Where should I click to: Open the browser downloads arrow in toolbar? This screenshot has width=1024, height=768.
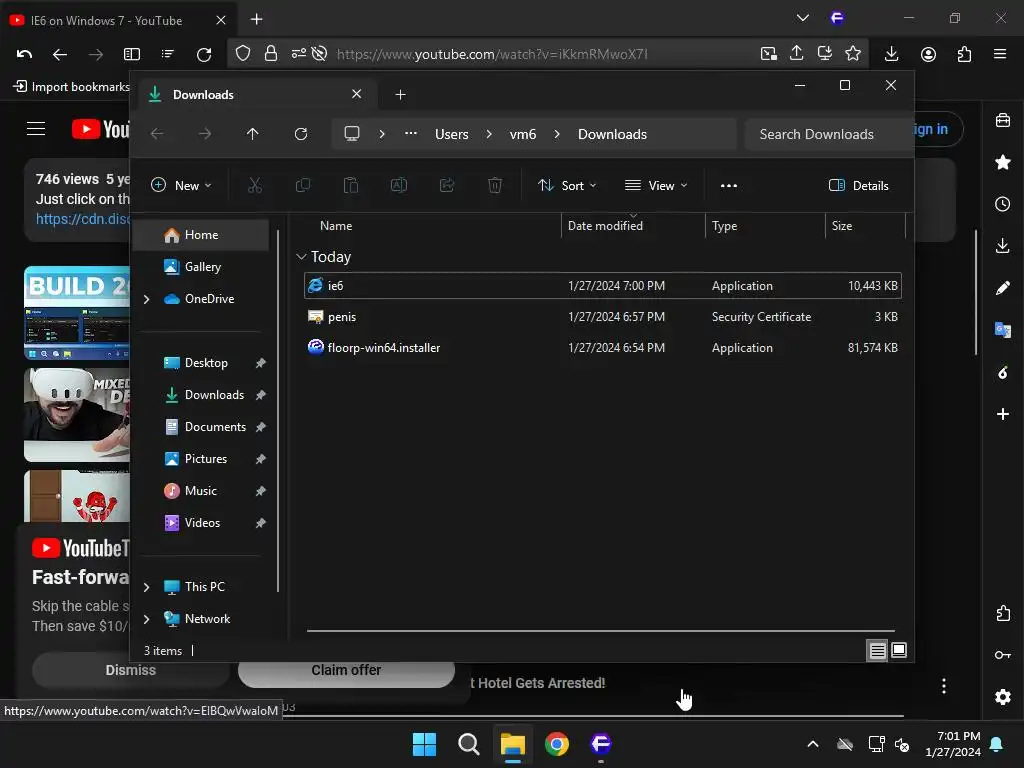pyautogui.click(x=891, y=54)
